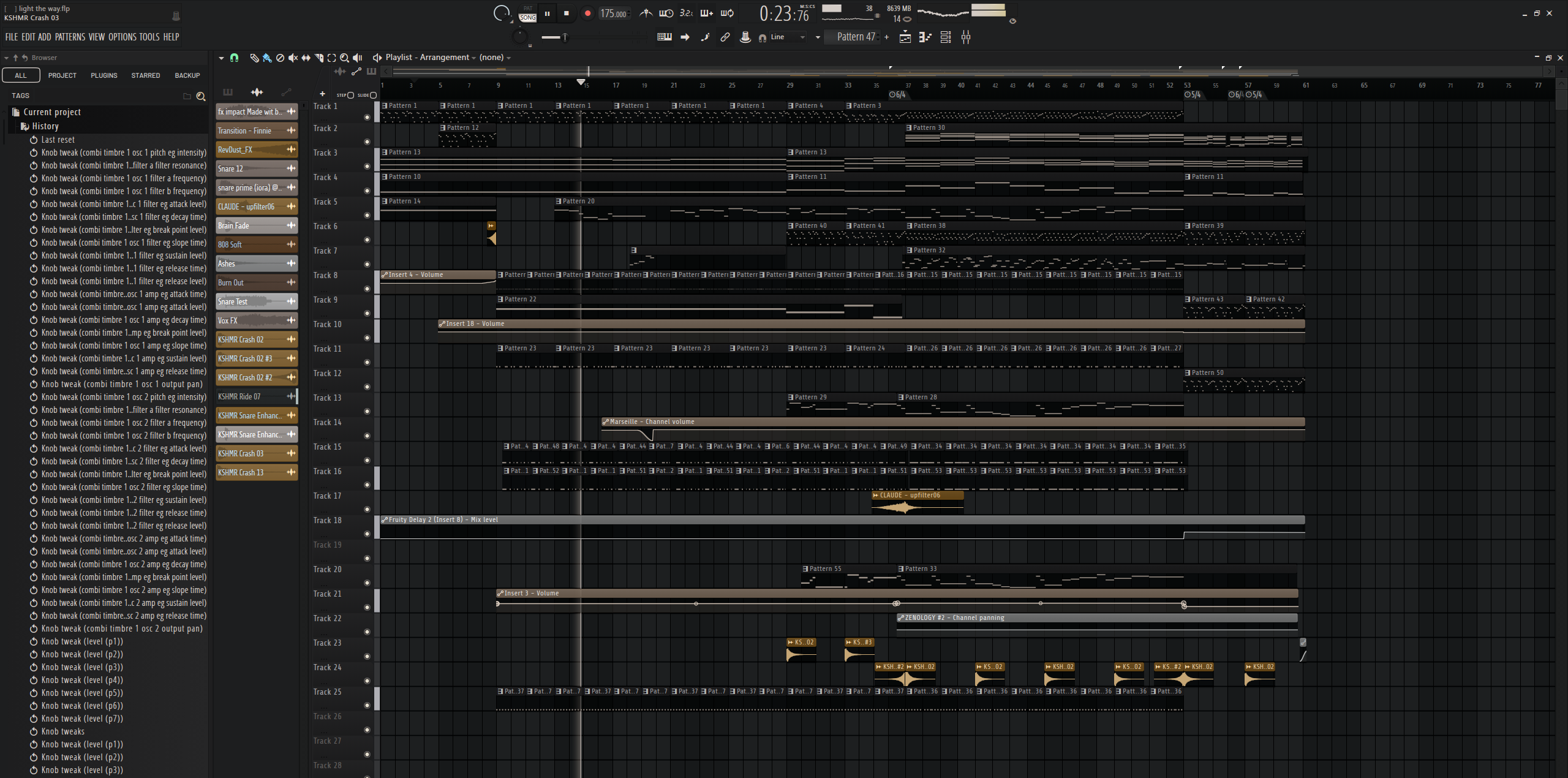Switch to PAT pattern mode
The height and width of the screenshot is (778, 1568).
527,8
